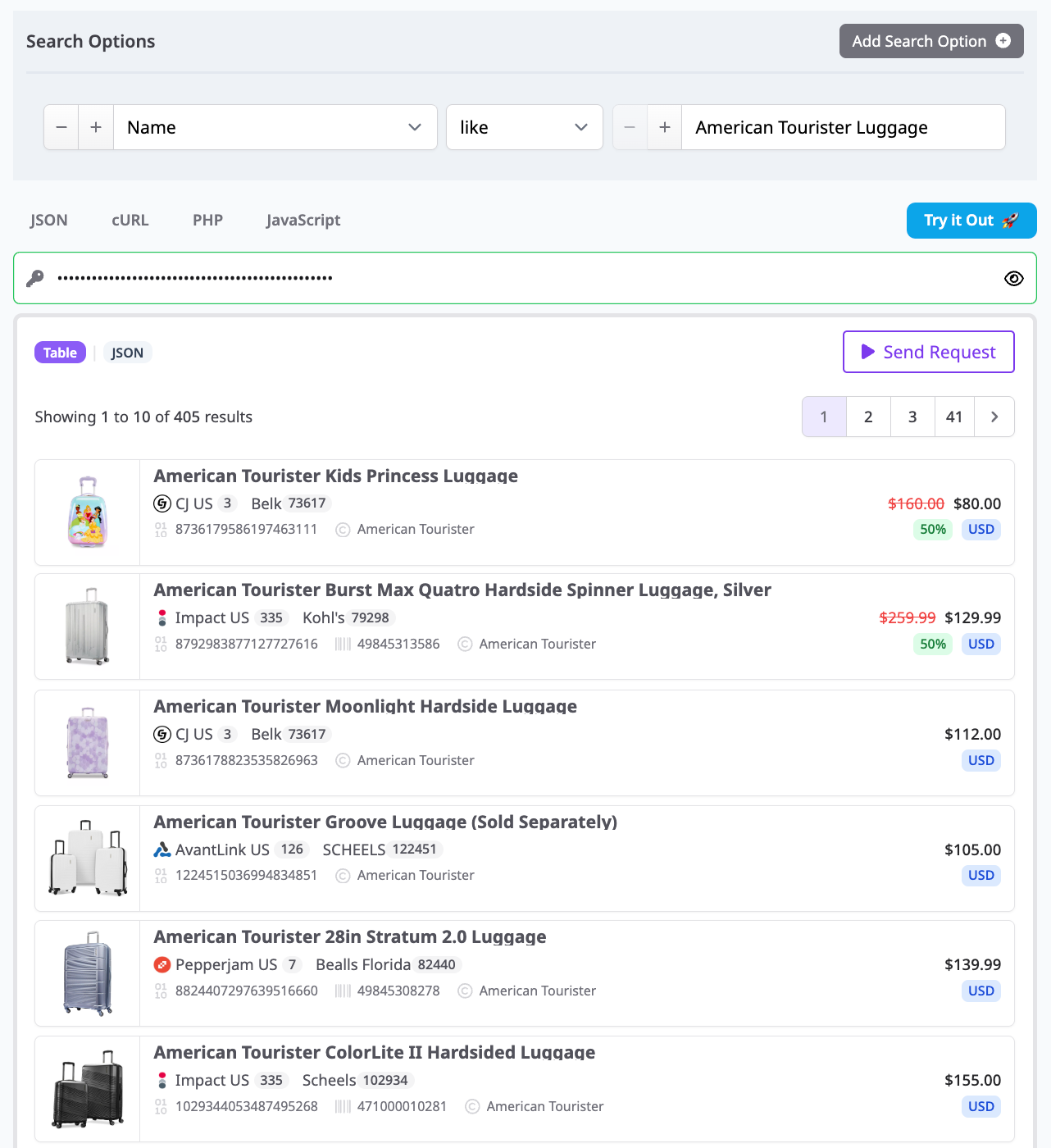
Task: Select JSON results view pill
Action: pos(127,353)
